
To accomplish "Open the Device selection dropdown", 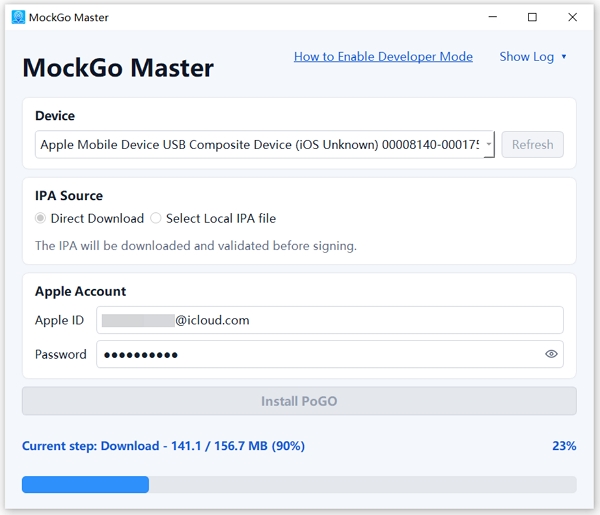I will pyautogui.click(x=265, y=144).
